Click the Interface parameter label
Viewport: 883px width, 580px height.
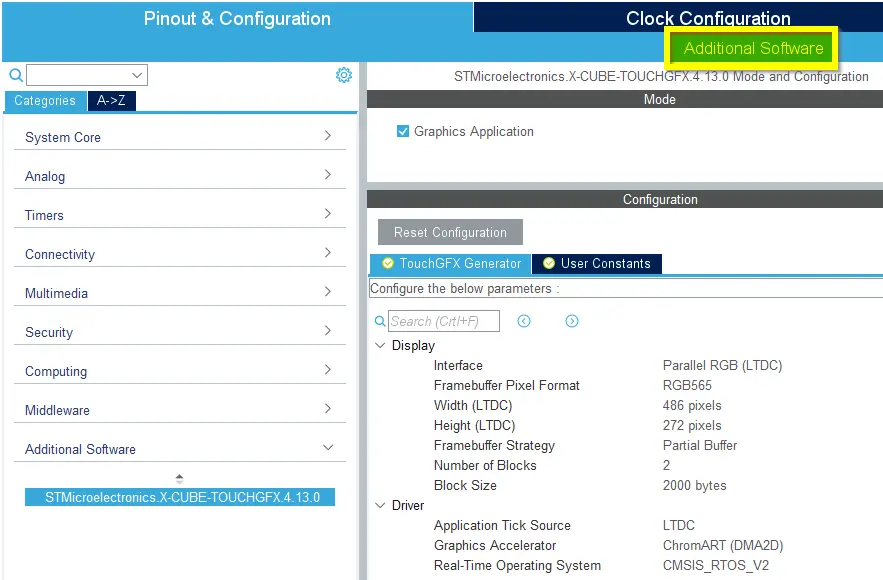point(458,365)
